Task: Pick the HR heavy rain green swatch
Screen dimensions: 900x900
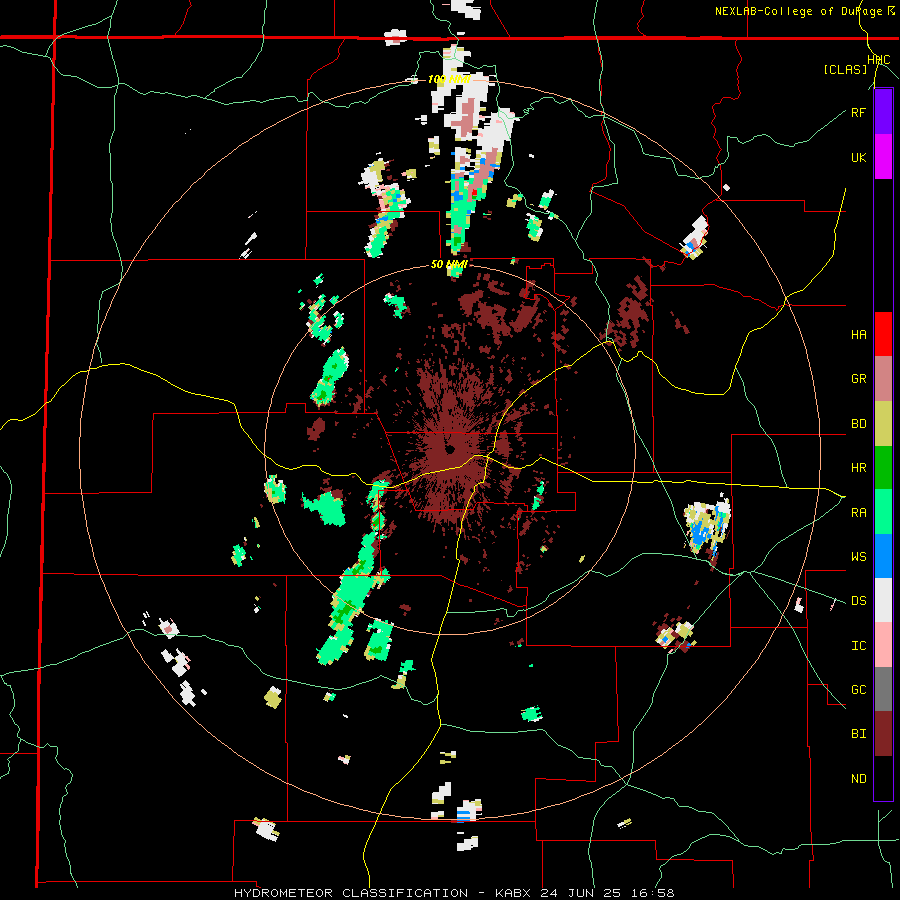Action: point(883,468)
